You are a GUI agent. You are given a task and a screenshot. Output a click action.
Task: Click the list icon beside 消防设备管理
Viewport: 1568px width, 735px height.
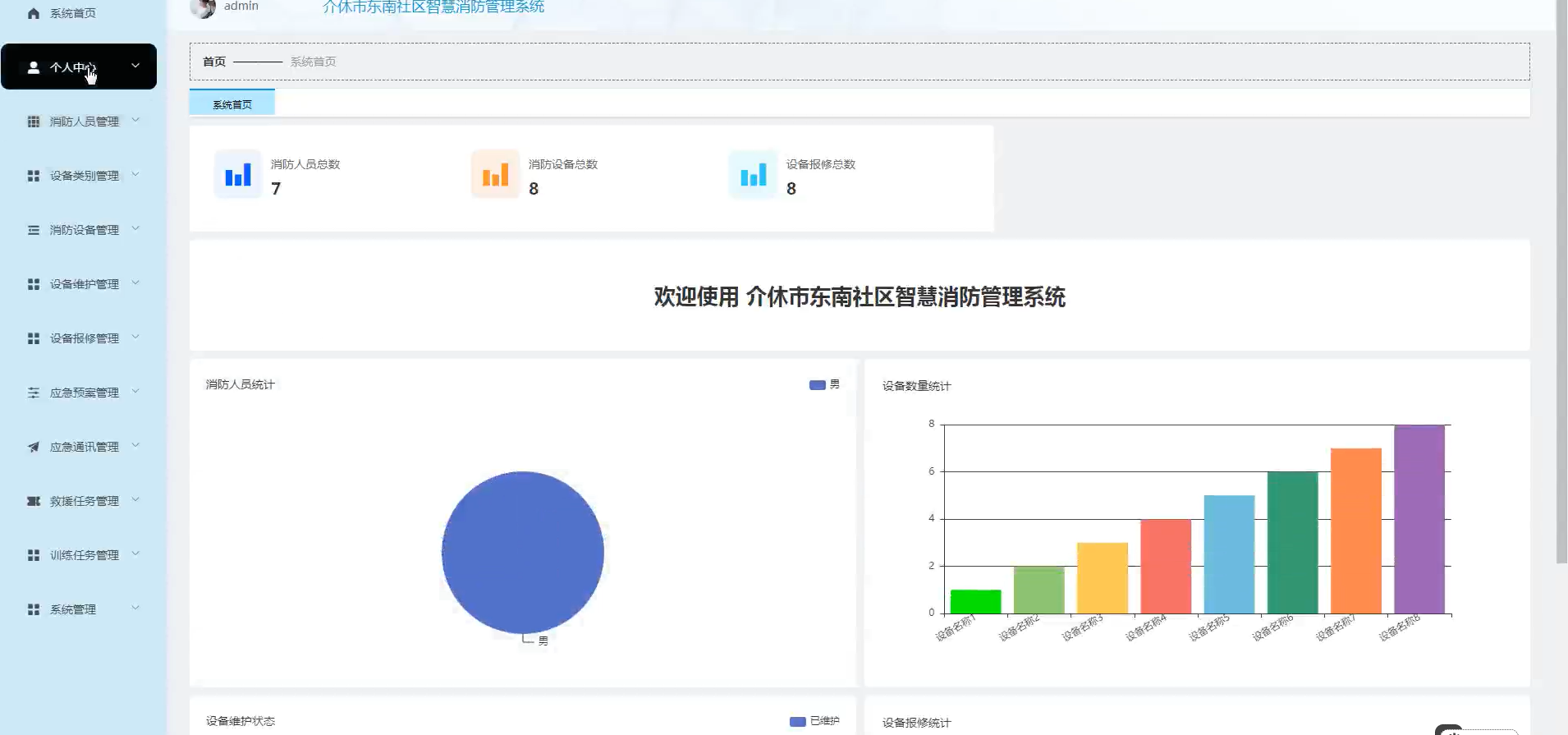point(34,230)
